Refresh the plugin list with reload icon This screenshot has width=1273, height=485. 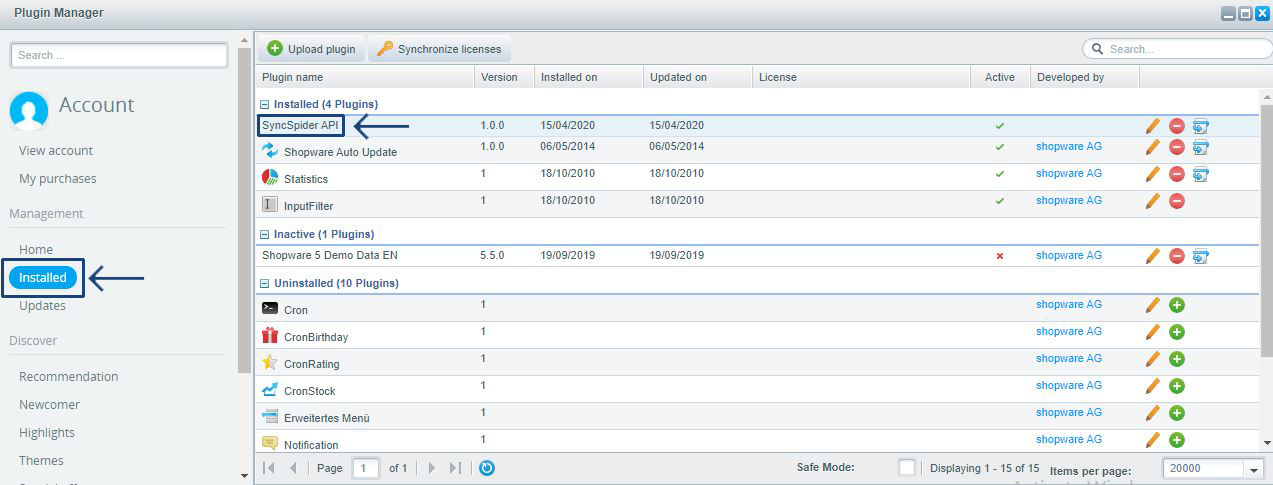(487, 468)
